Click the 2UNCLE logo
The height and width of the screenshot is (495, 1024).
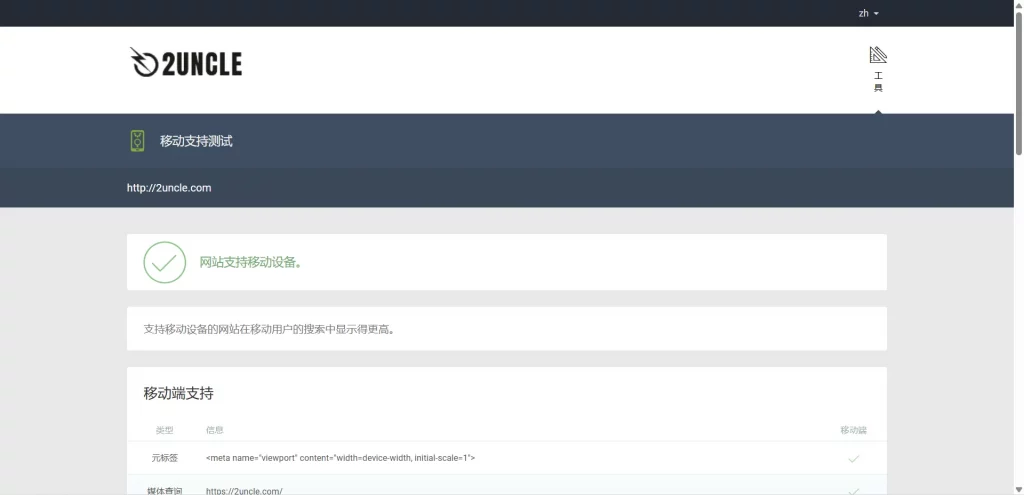186,63
